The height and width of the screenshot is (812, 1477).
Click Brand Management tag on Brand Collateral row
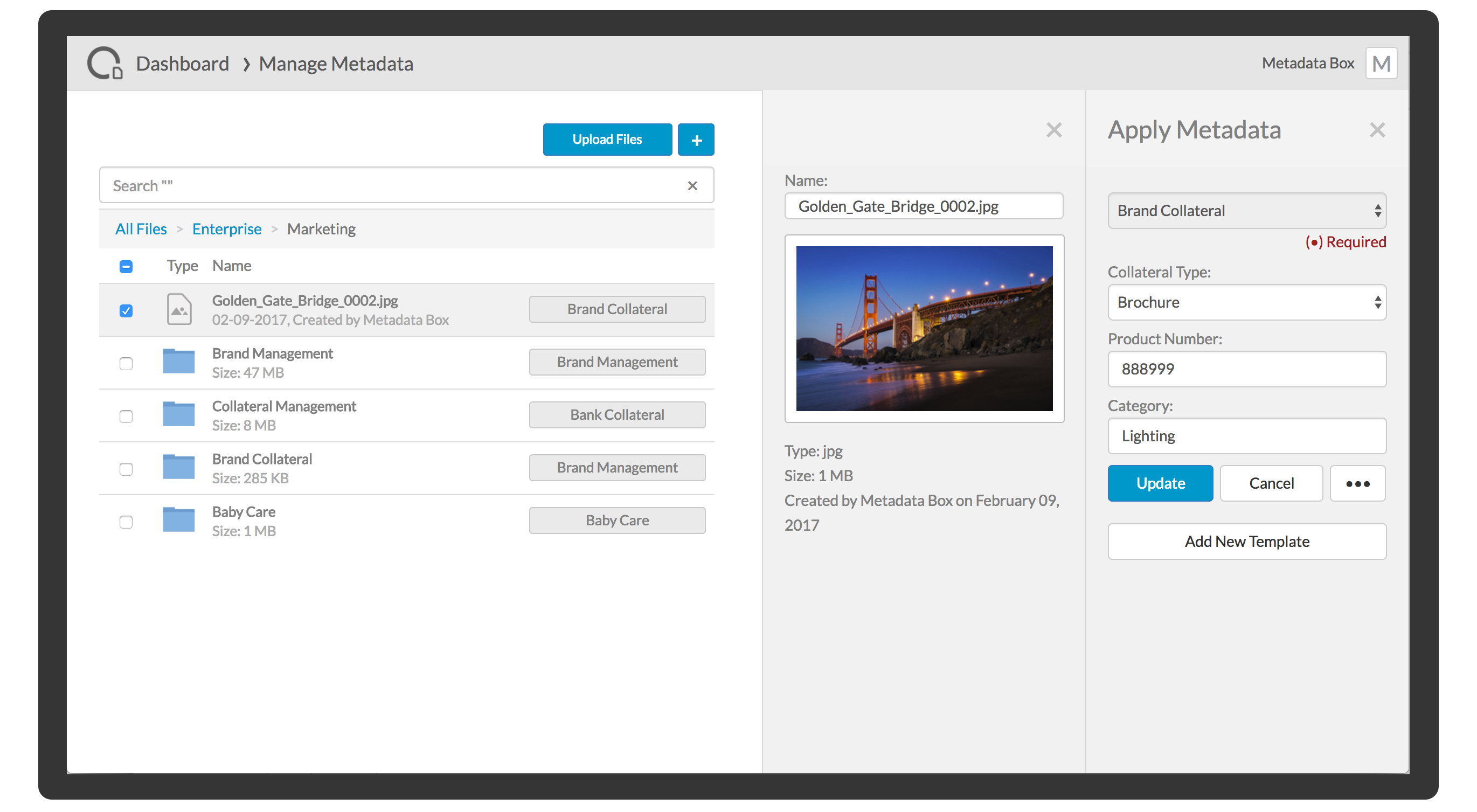click(617, 467)
